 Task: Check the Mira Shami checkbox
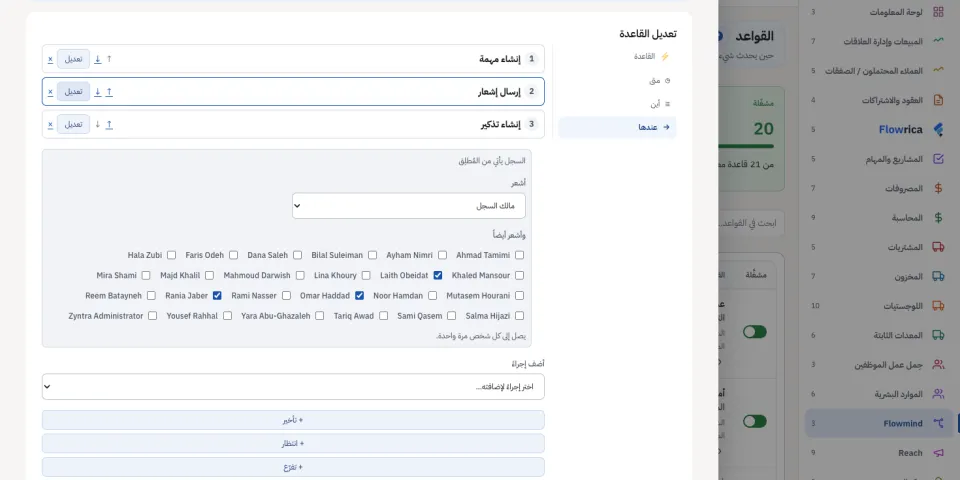146,275
